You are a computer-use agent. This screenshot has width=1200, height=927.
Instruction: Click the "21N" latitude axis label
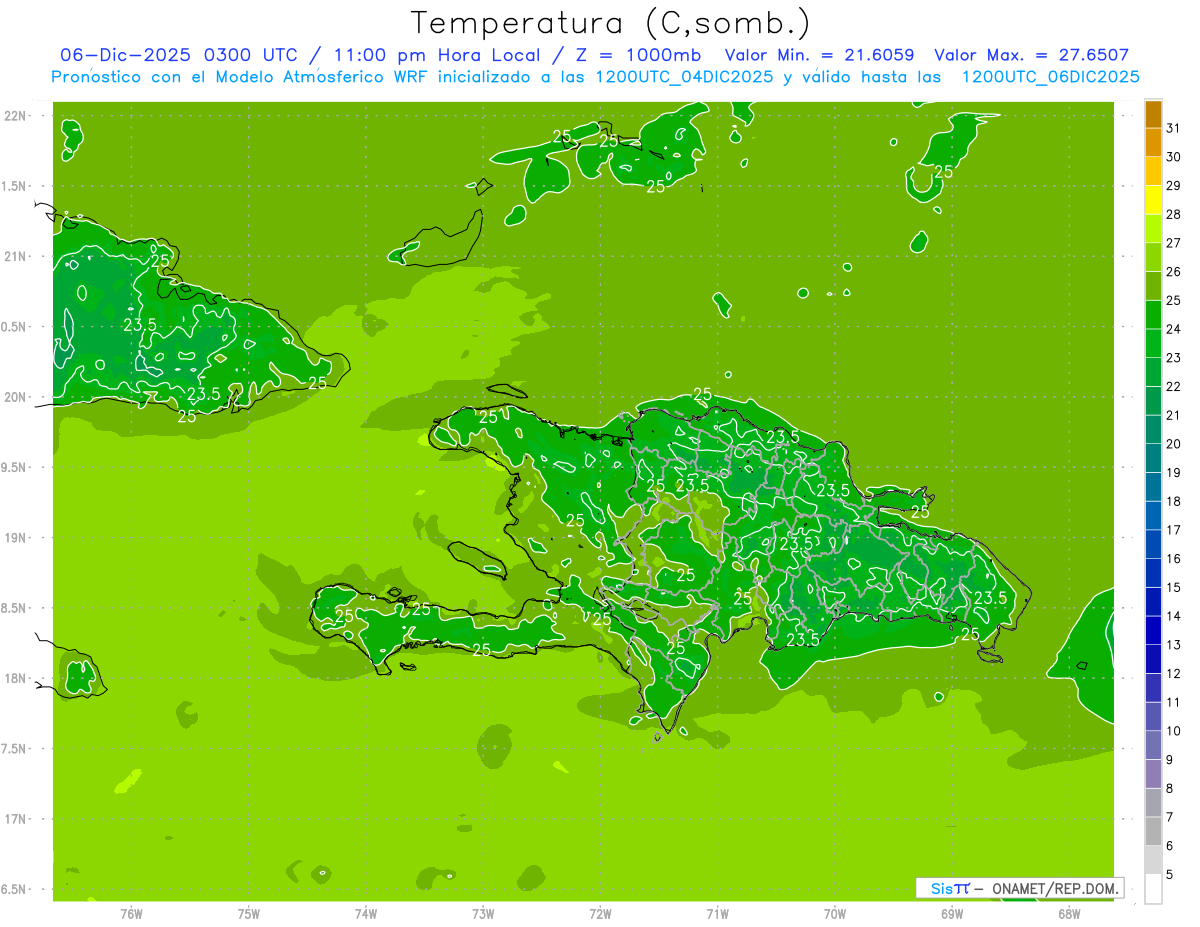pyautogui.click(x=15, y=256)
